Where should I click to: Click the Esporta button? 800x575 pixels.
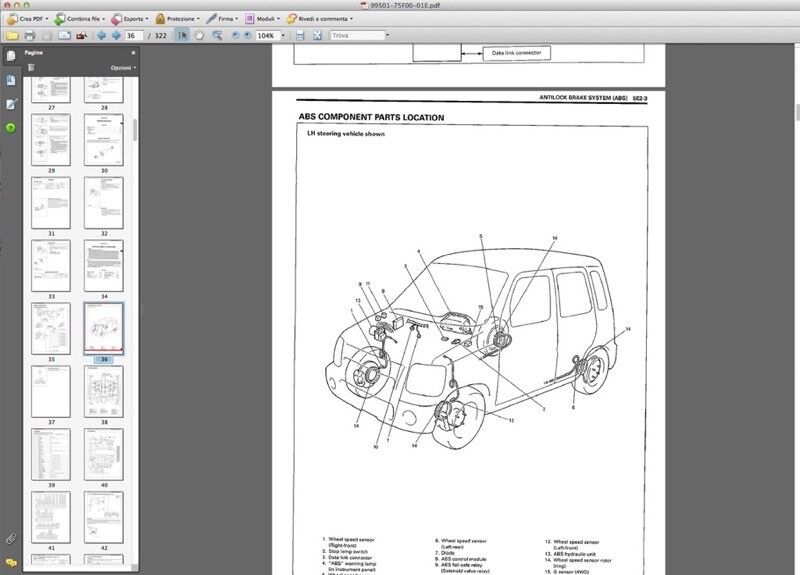[128, 18]
